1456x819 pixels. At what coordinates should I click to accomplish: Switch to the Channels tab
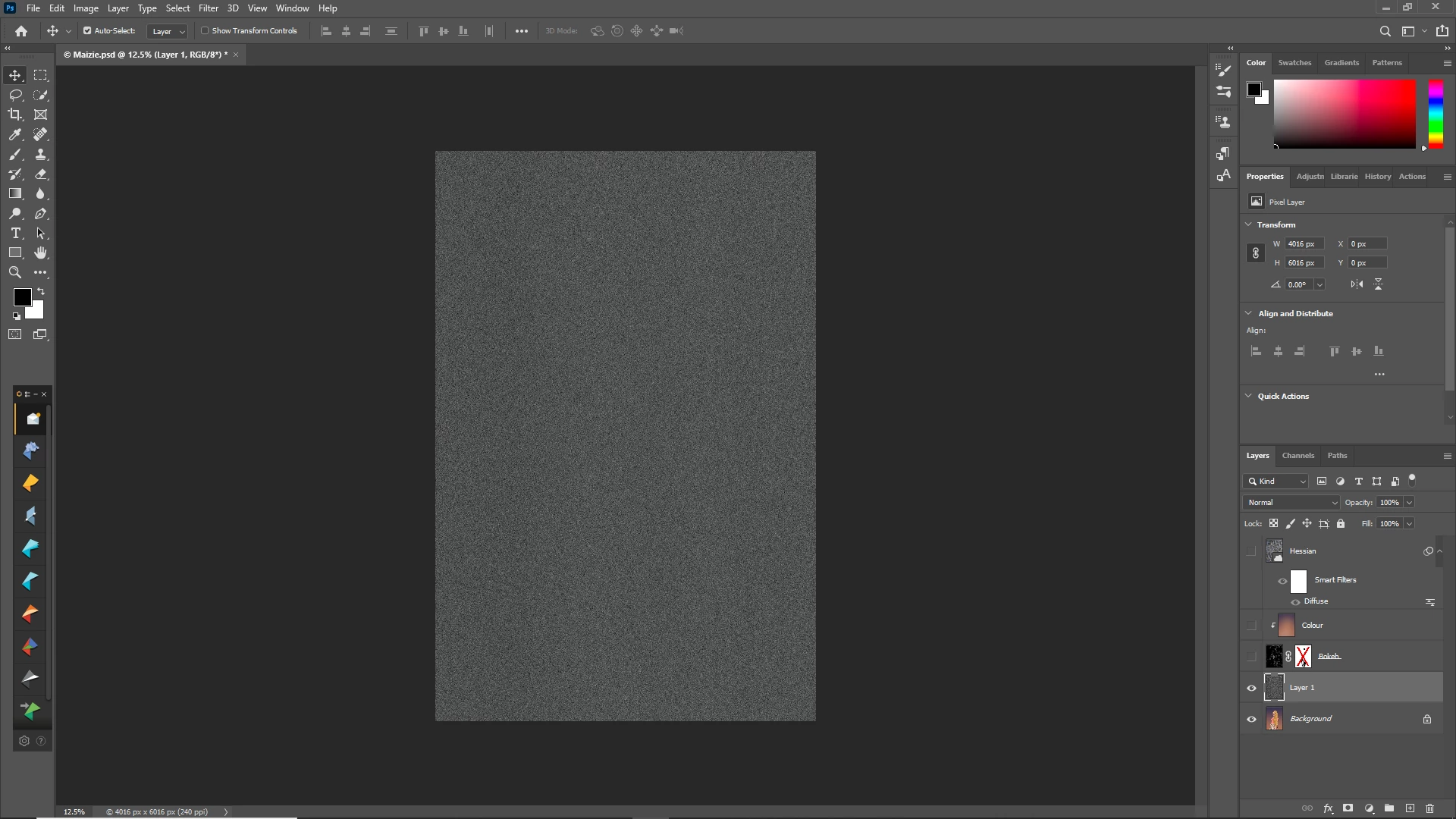[1298, 456]
